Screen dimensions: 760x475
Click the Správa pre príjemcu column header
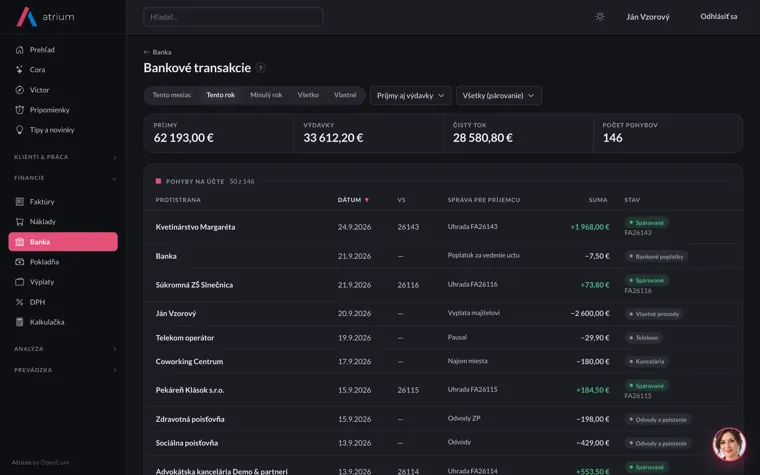484,200
